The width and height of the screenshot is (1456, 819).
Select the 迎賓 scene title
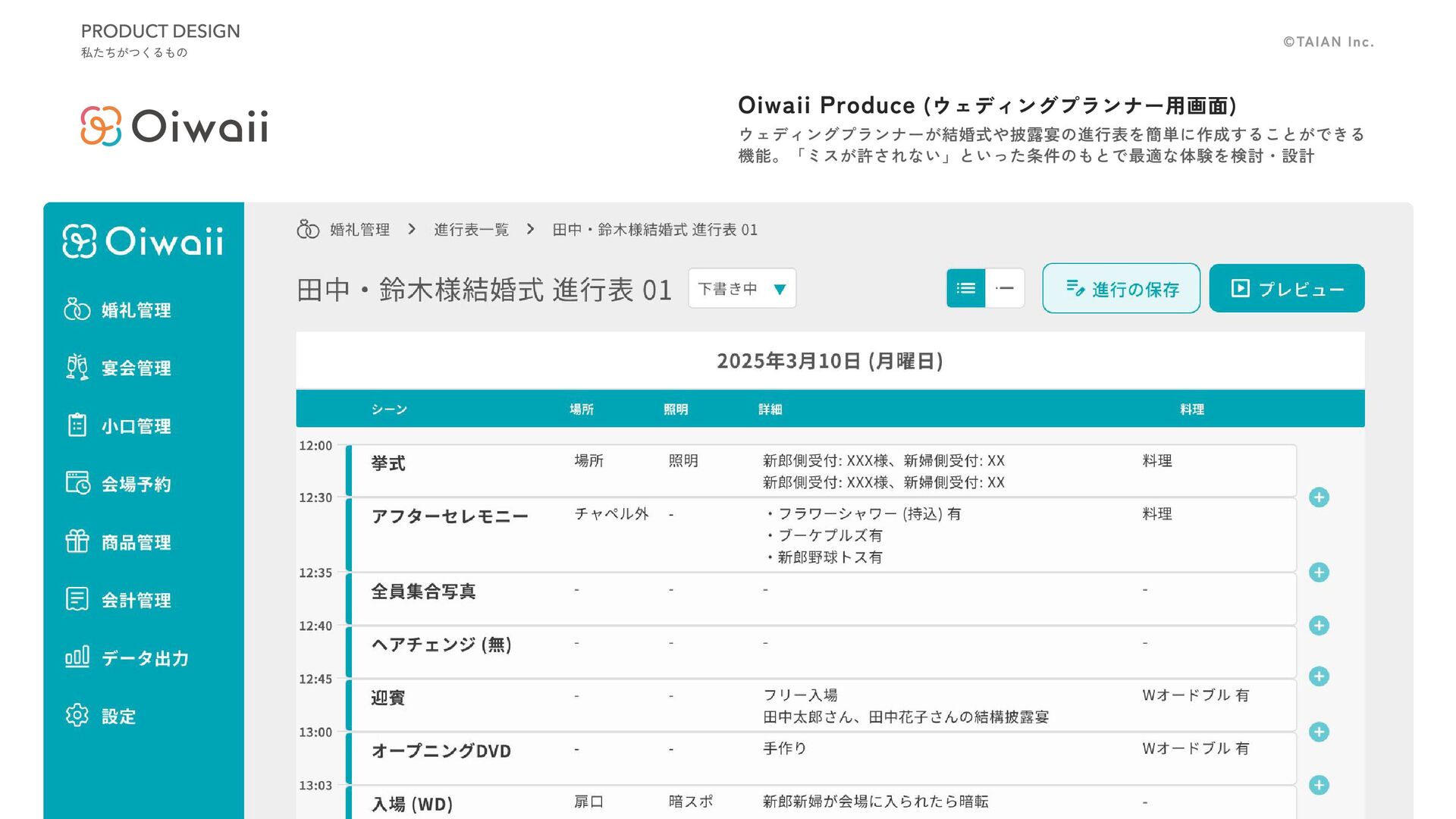click(388, 698)
